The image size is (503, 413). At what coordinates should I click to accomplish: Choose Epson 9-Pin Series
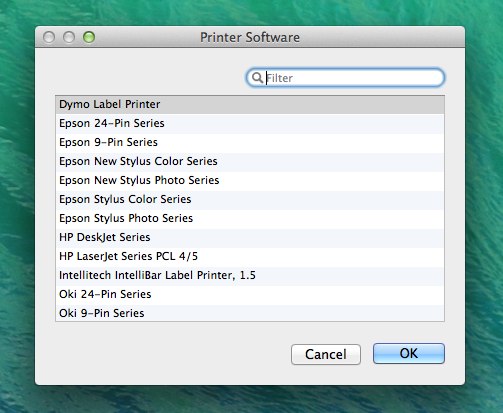(x=250, y=143)
